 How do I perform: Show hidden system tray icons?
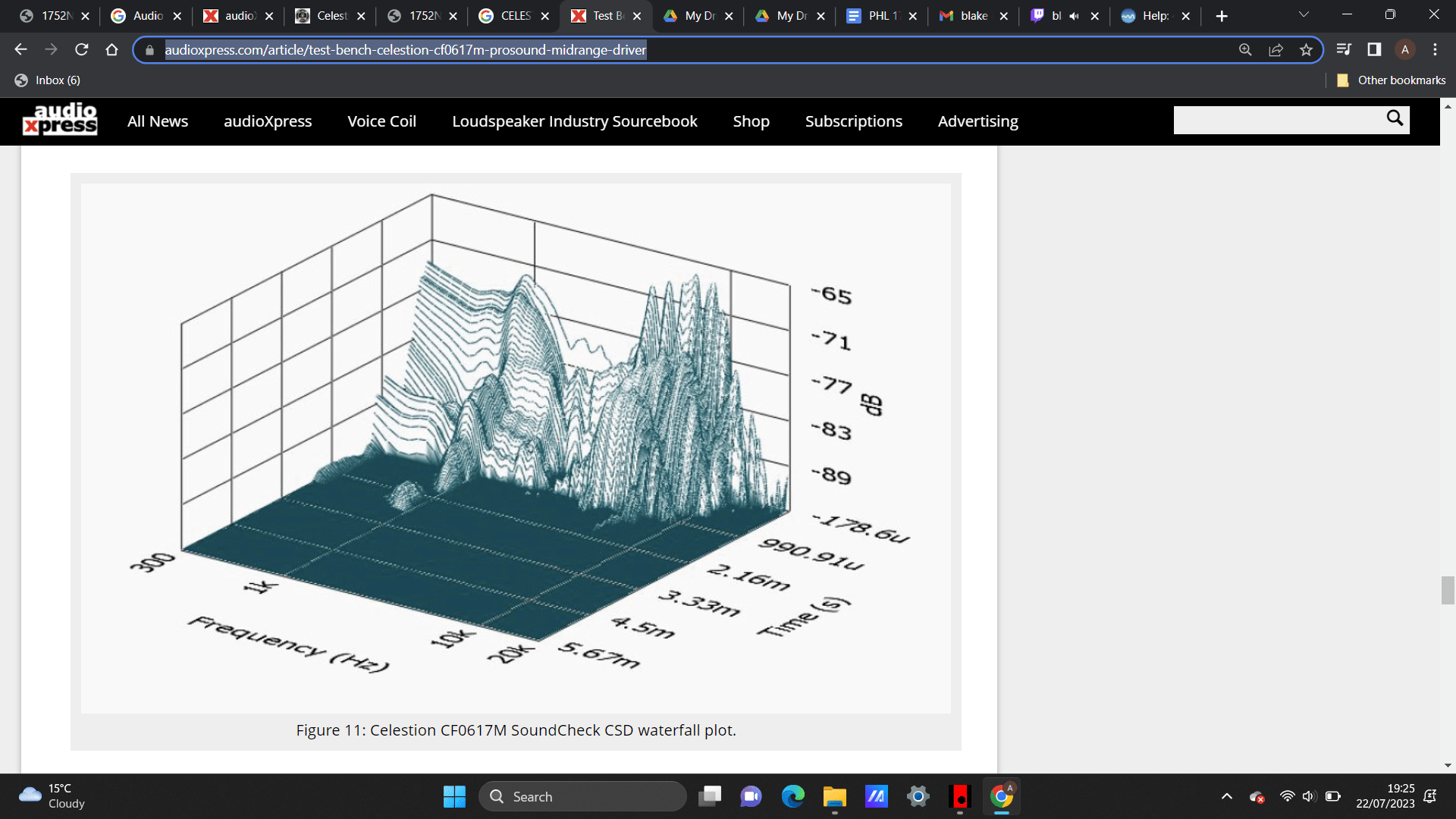pos(1226,796)
